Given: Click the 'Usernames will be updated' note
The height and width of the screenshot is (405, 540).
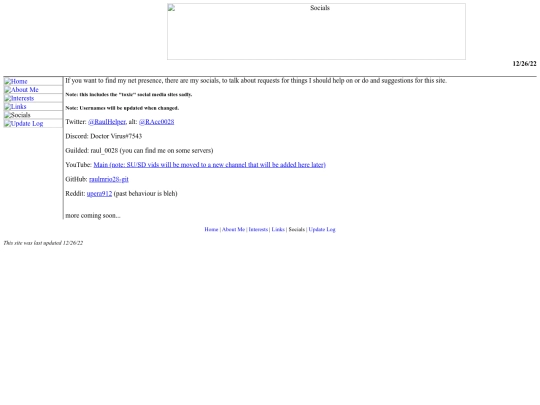Looking at the screenshot, I should [x=122, y=108].
